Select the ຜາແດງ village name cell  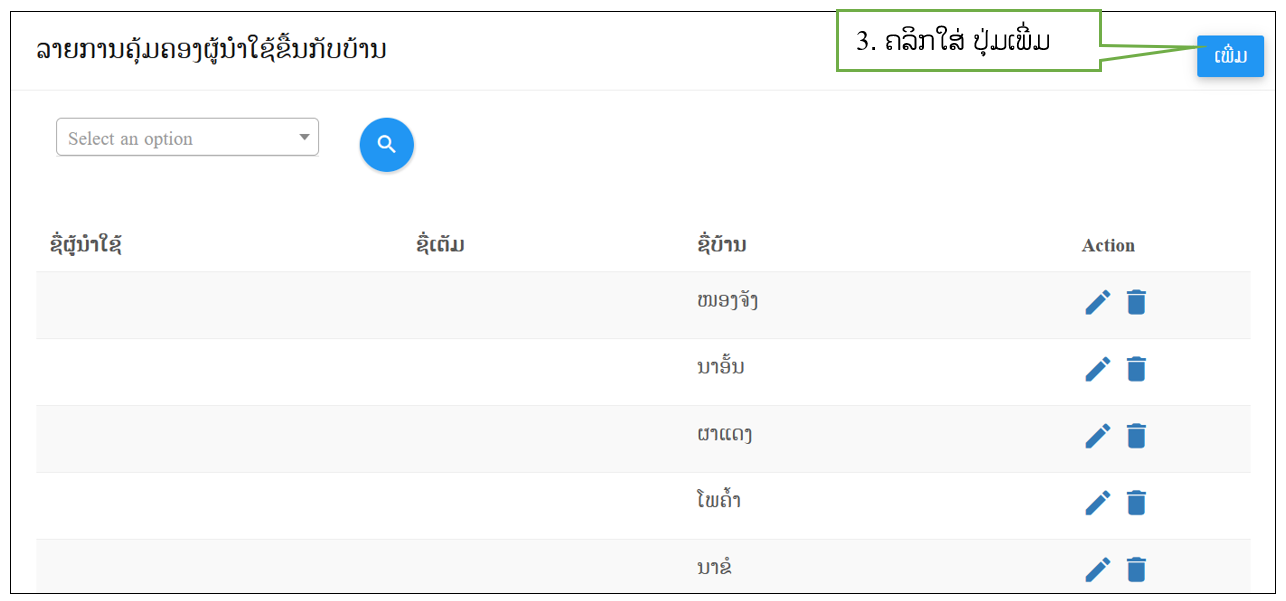point(724,434)
